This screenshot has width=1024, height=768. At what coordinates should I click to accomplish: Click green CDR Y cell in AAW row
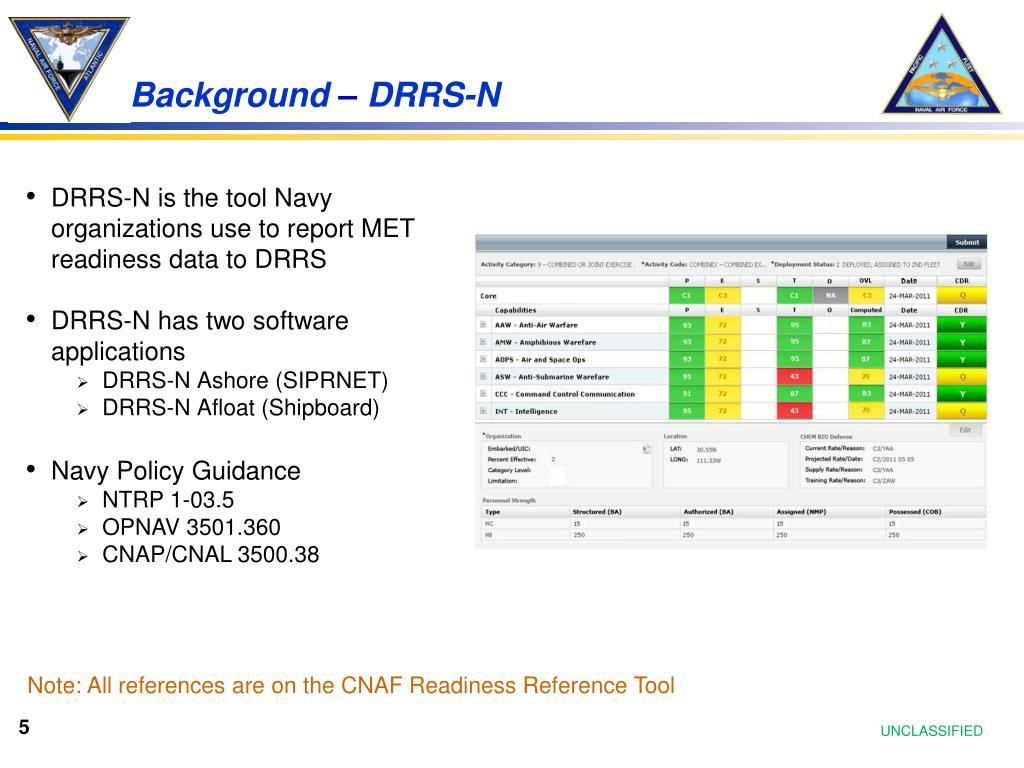point(962,325)
